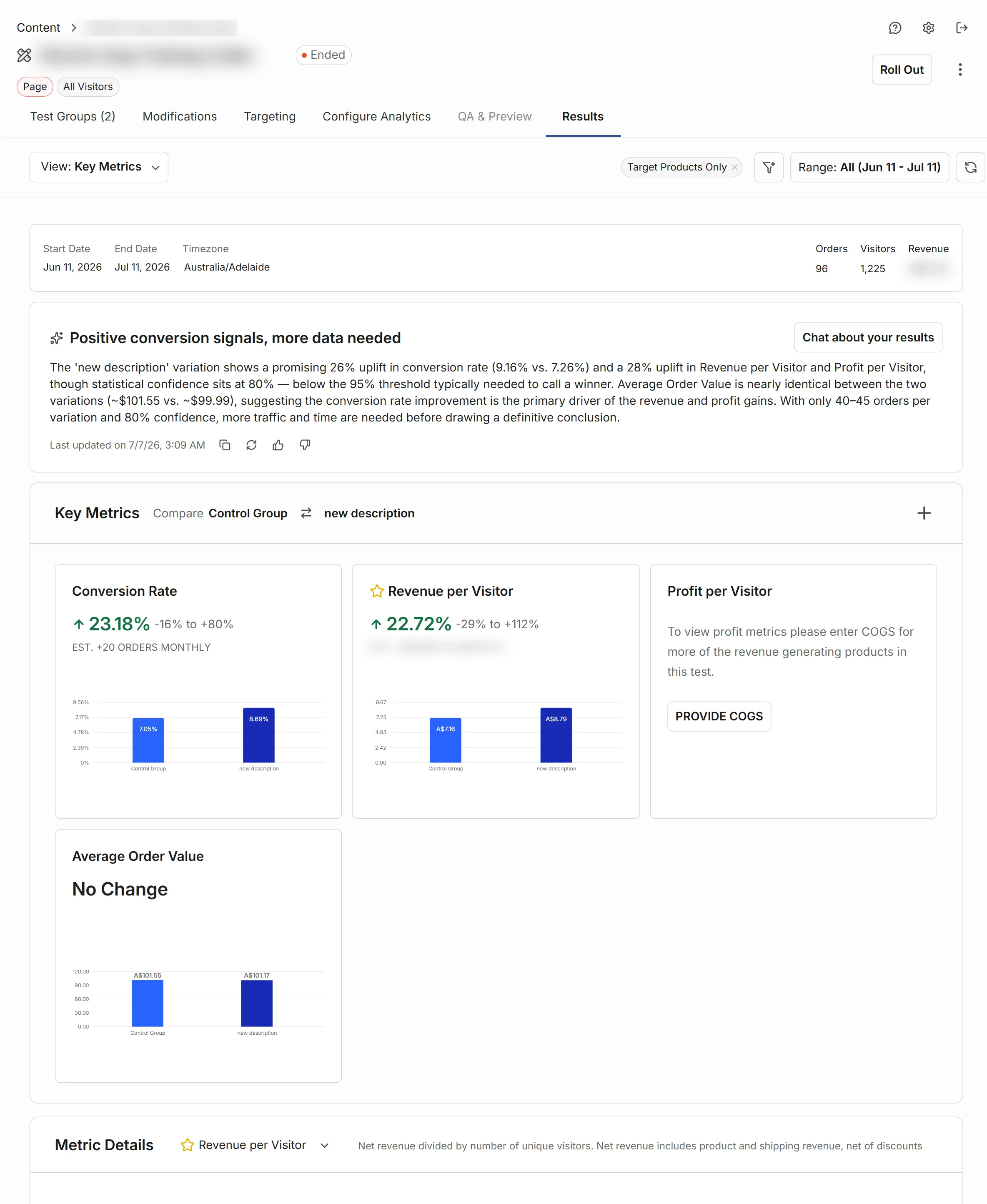
Task: Click the breadcrumb chevron after Content
Action: point(74,28)
